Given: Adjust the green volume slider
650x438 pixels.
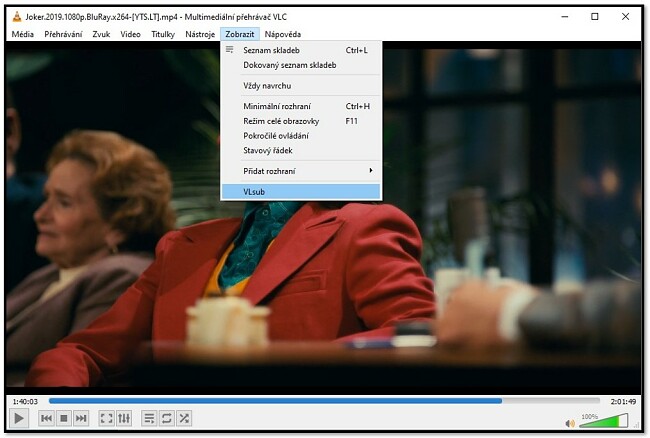Looking at the screenshot, I should pyautogui.click(x=604, y=421).
